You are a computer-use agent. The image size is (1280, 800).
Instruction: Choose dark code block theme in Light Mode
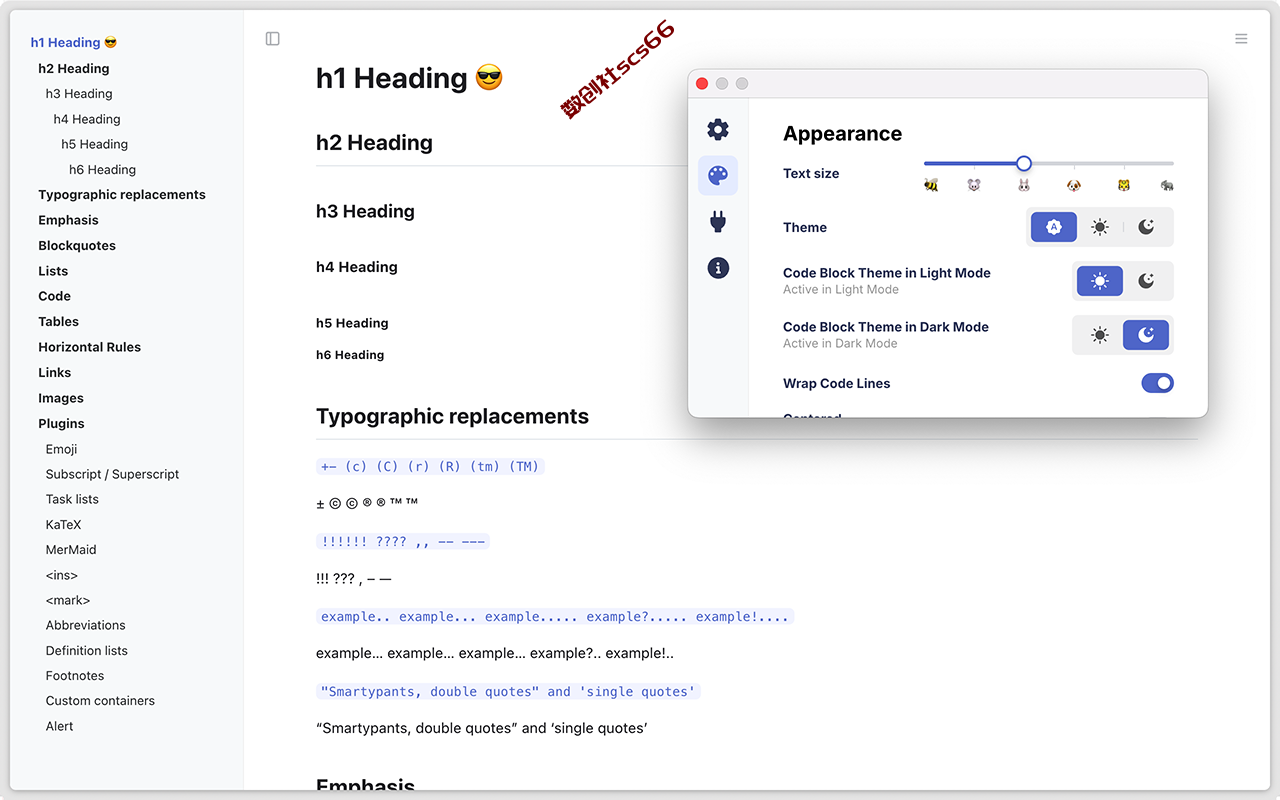click(1147, 281)
